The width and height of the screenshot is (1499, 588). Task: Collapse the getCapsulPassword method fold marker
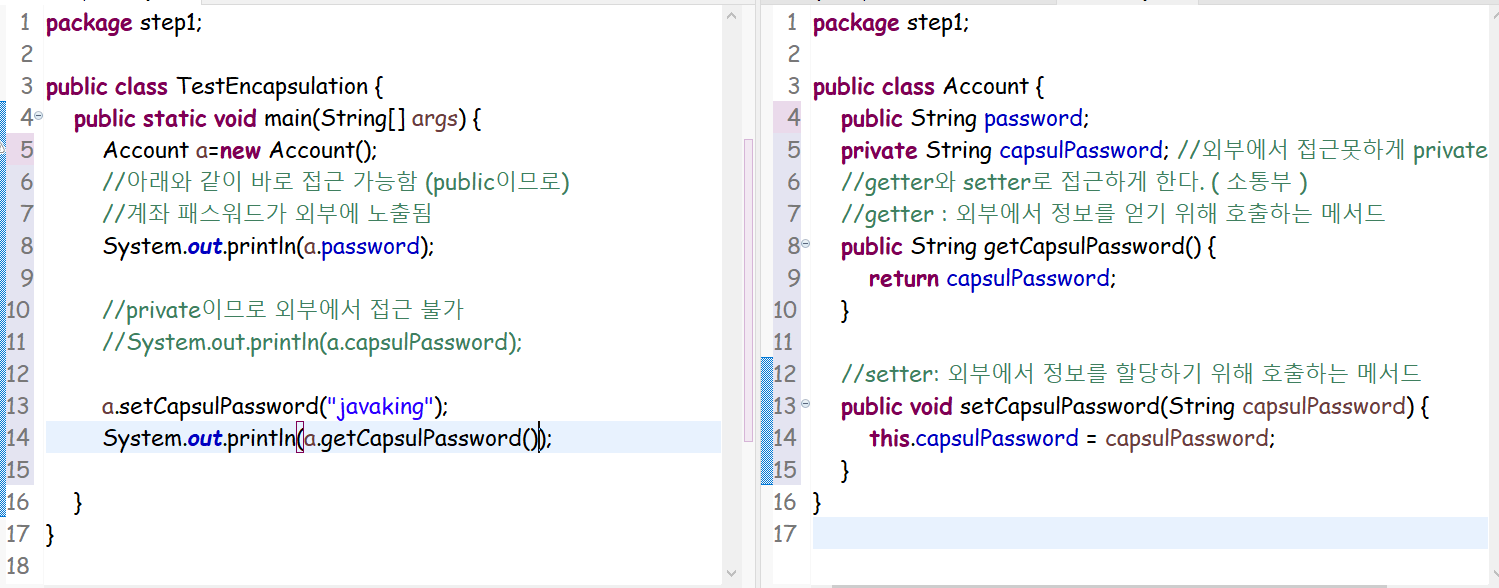[806, 243]
